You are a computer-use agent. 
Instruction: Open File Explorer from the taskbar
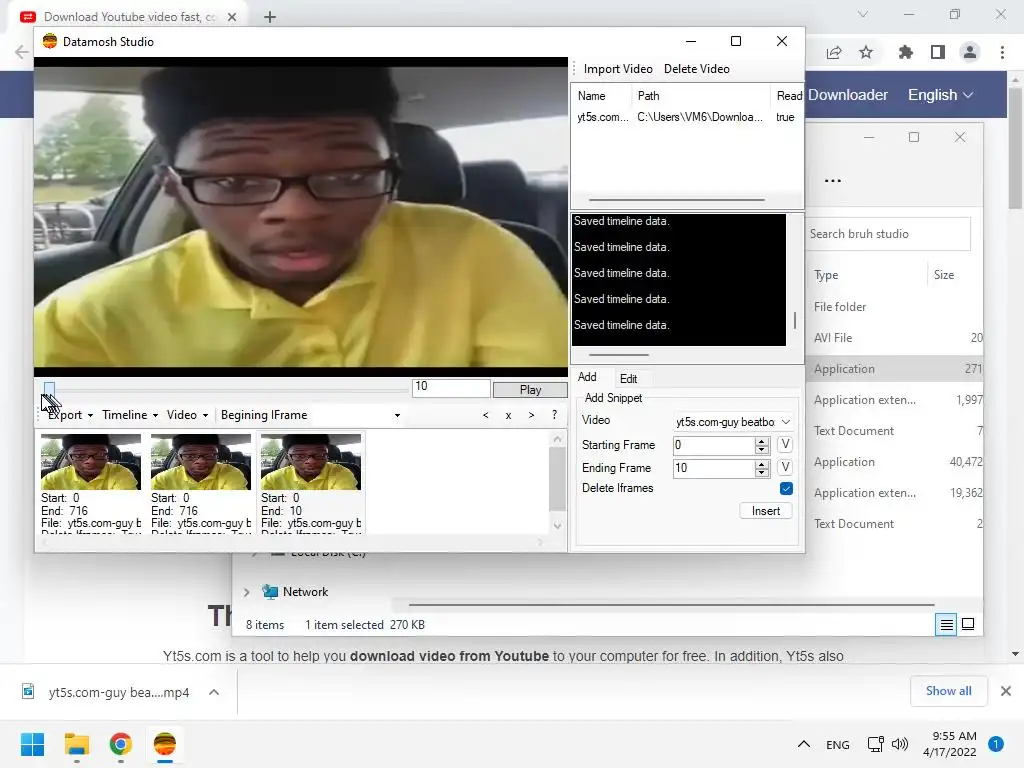[76, 744]
